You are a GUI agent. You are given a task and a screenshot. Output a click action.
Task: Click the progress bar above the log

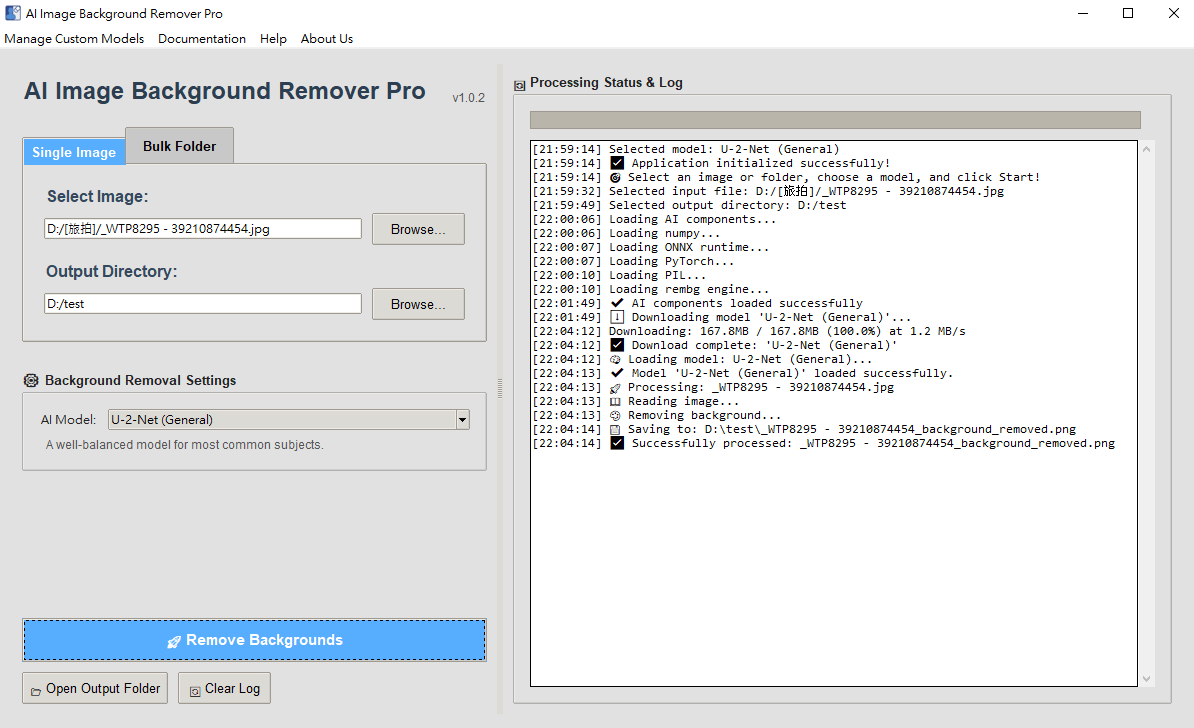835,120
